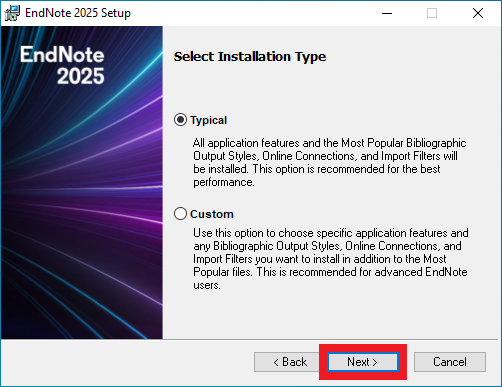The width and height of the screenshot is (502, 387).
Task: Minimize the EndNote 2025 Setup window
Action: [x=387, y=13]
